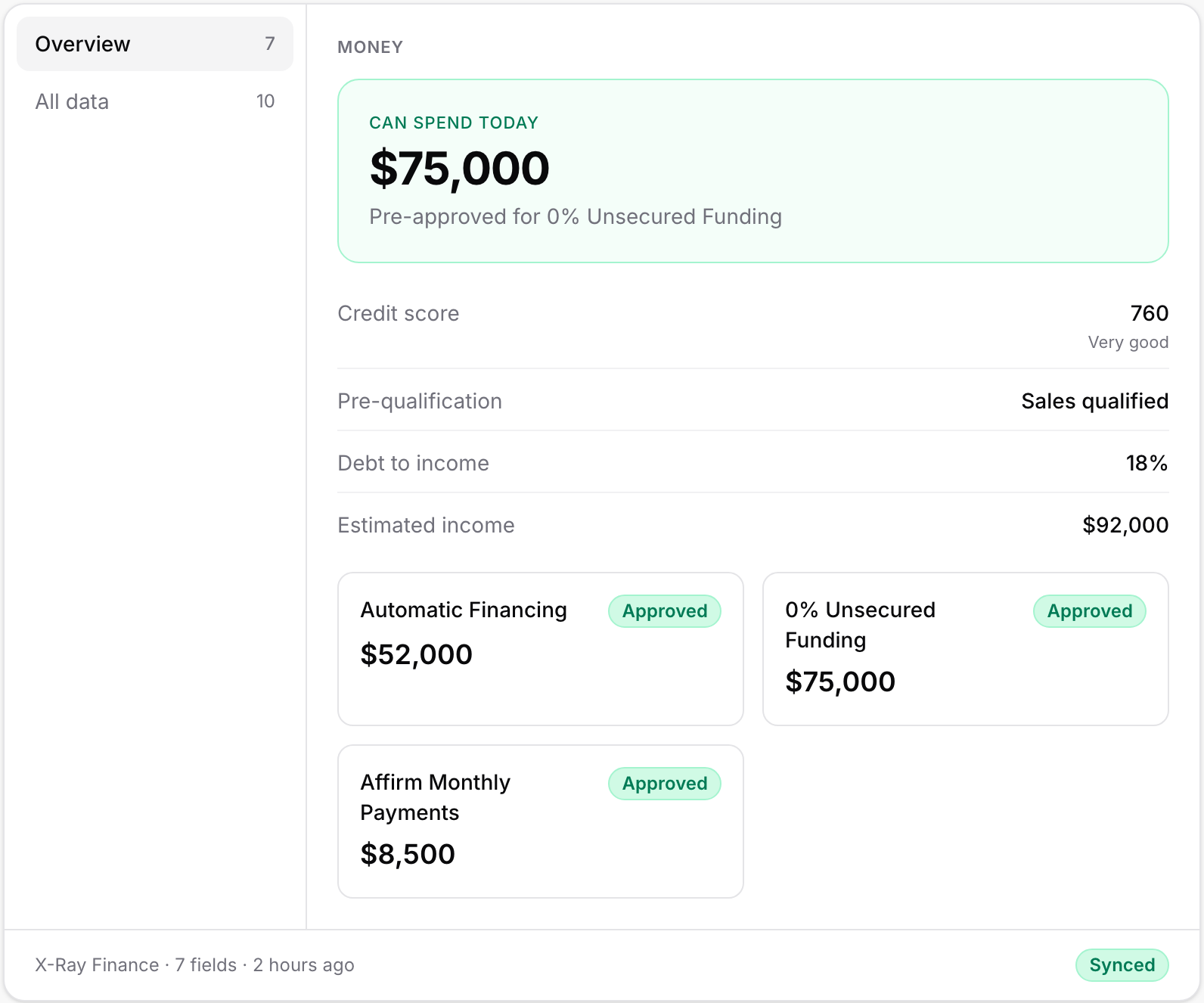Select the $52,000 Automatic Financing amount

[x=417, y=654]
